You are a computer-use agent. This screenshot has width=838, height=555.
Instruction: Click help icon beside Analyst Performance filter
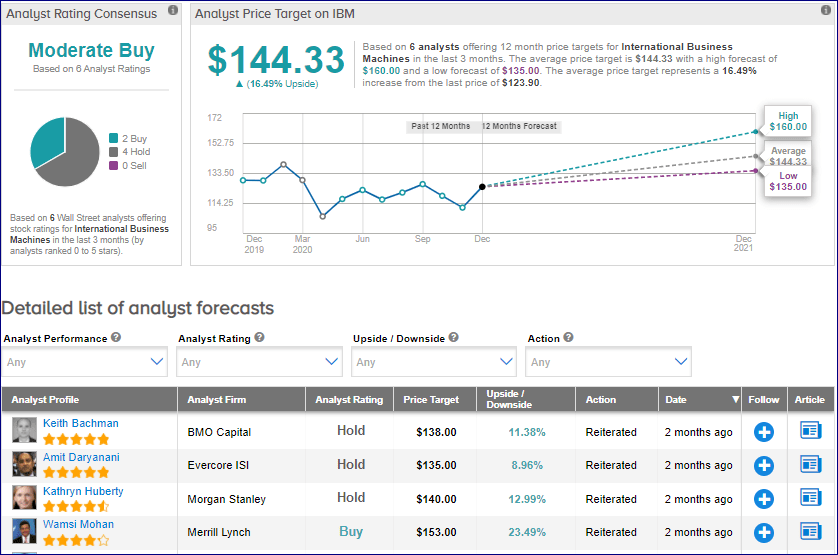116,338
